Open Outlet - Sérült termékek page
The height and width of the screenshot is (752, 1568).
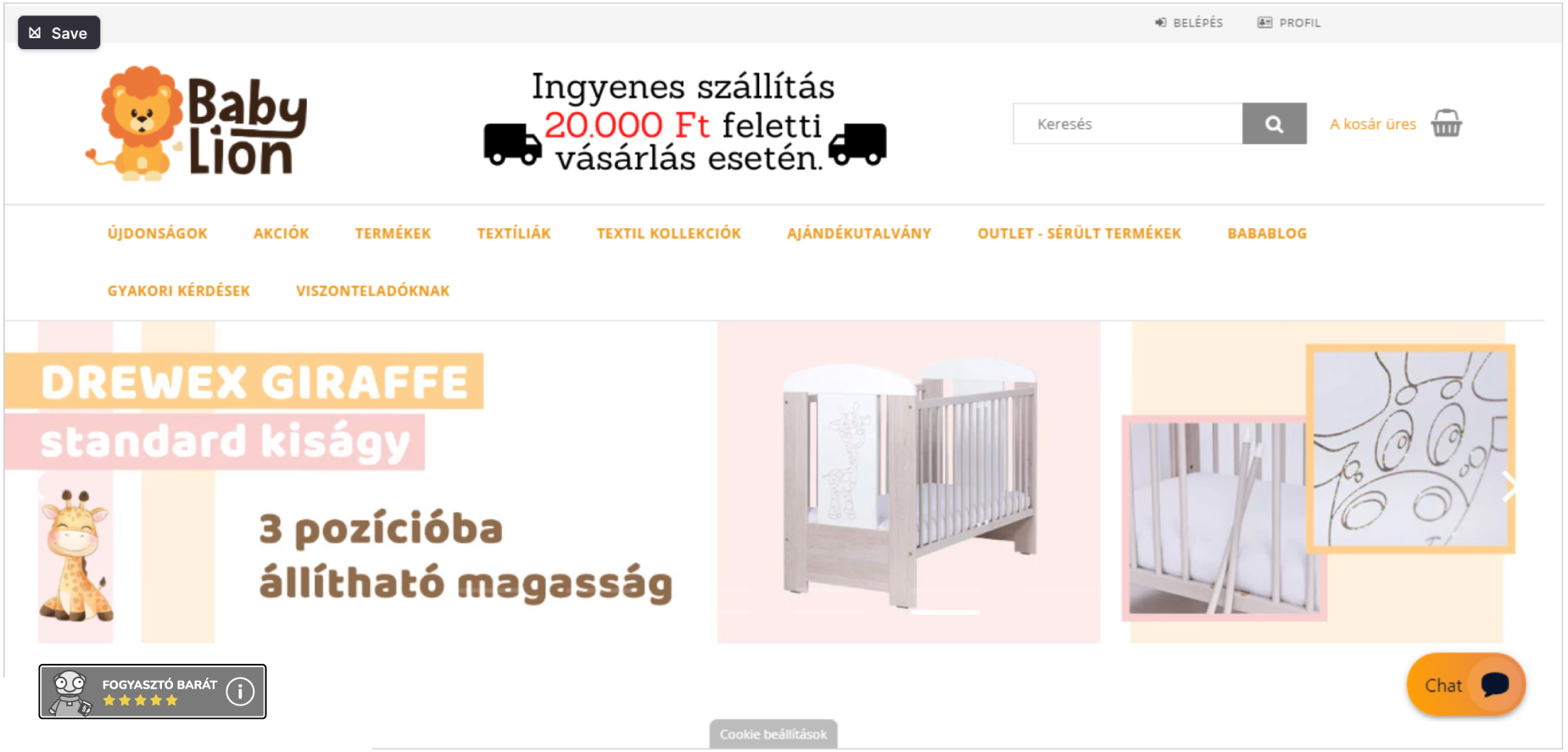[1080, 233]
